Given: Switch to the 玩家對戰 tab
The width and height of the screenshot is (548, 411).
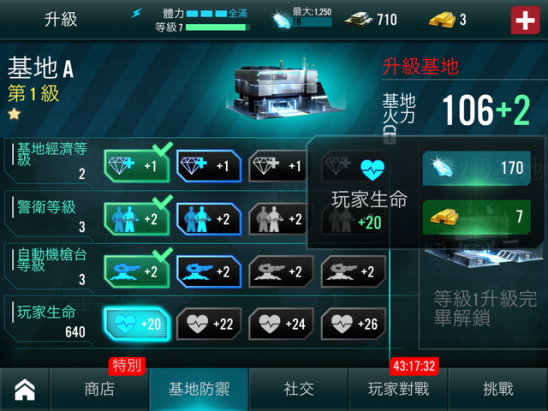Looking at the screenshot, I should (398, 389).
